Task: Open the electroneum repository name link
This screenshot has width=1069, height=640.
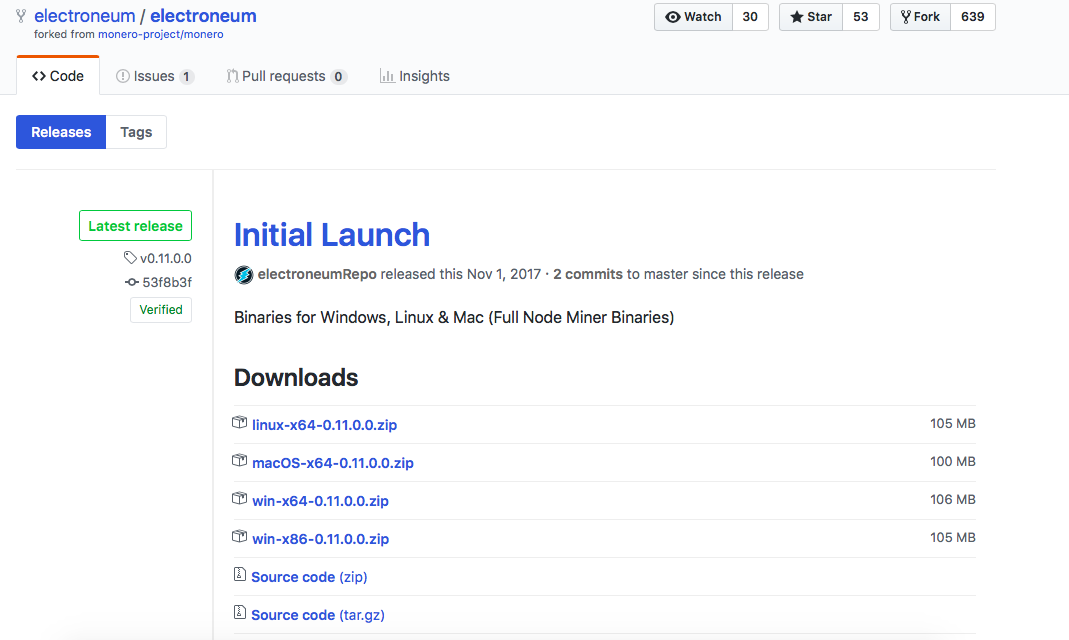Action: (203, 16)
